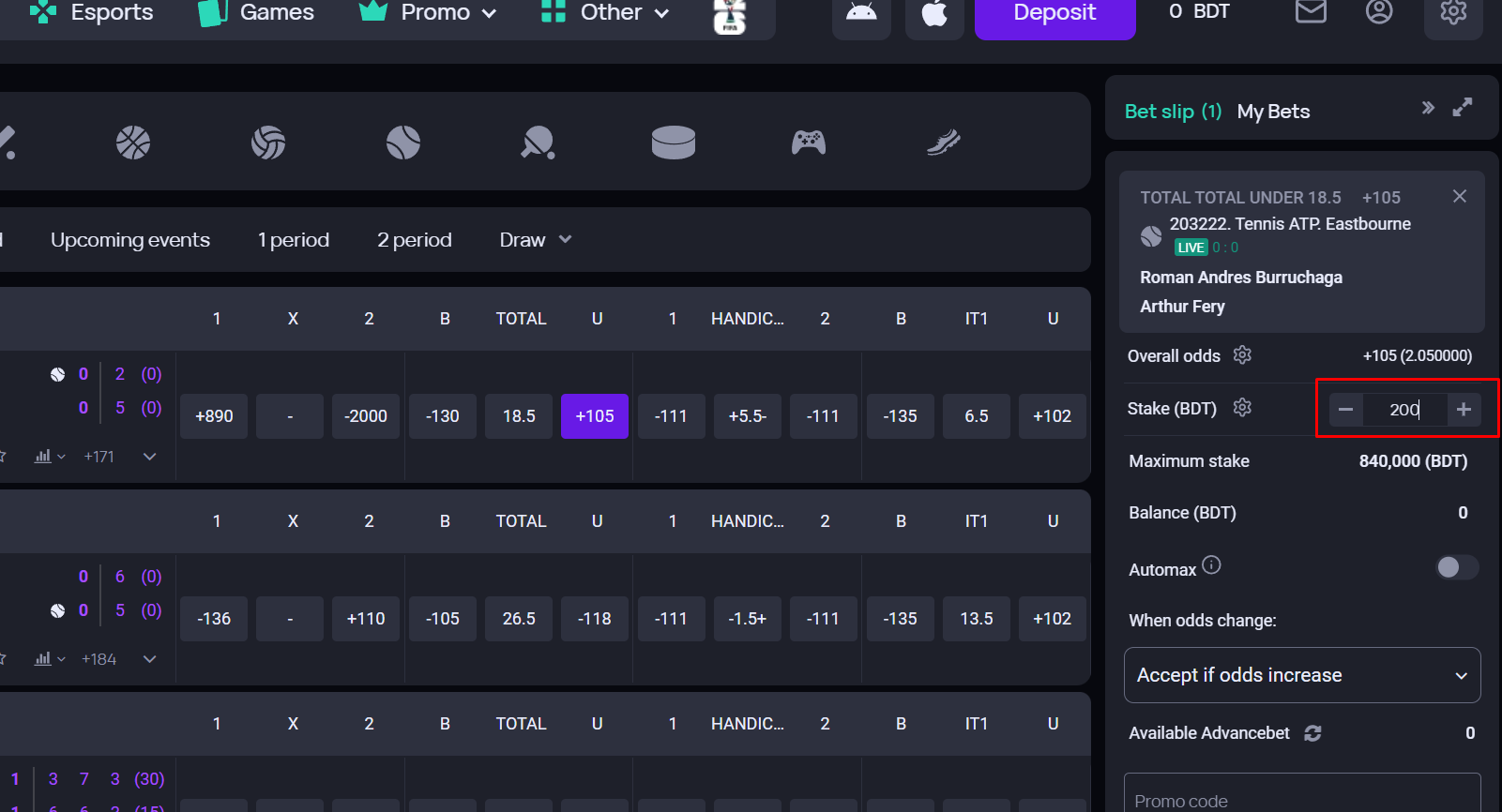The width and height of the screenshot is (1502, 812).
Task: Select the gamepad esports icon
Action: (x=809, y=143)
